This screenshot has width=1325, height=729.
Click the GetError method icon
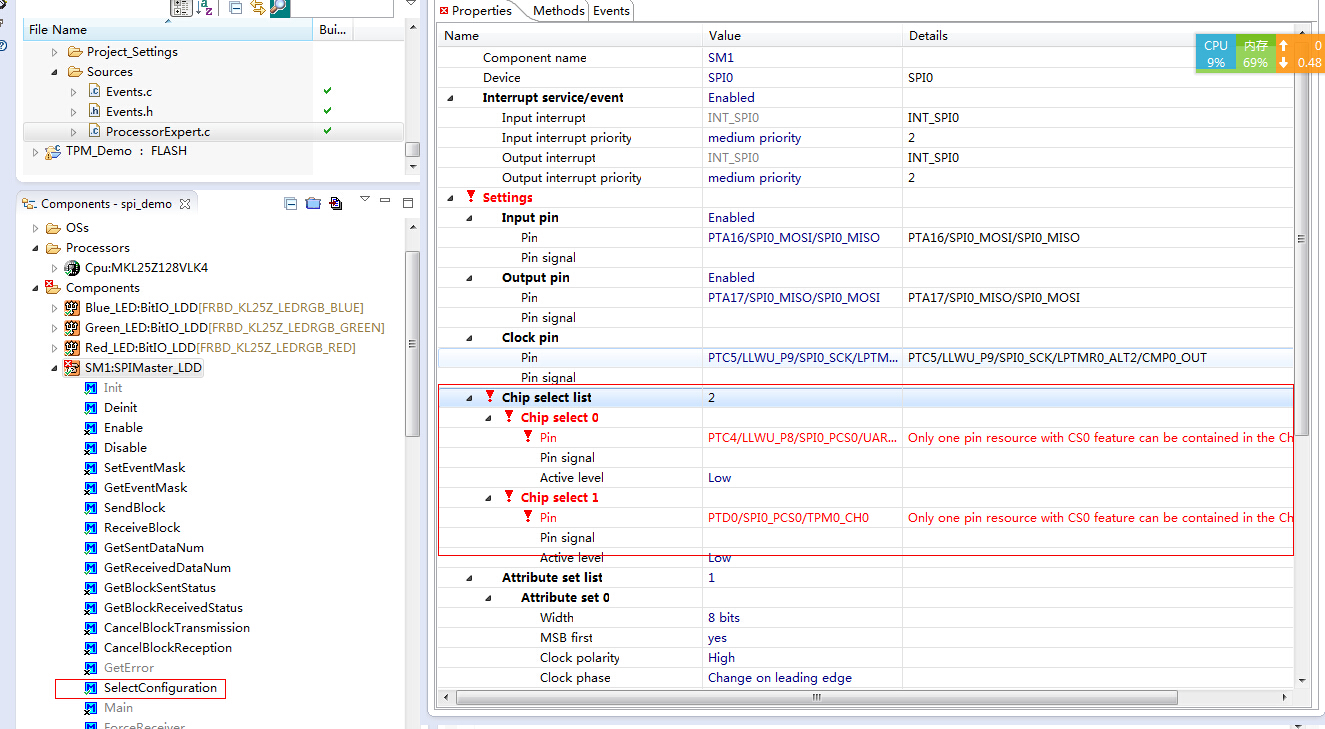[x=91, y=668]
